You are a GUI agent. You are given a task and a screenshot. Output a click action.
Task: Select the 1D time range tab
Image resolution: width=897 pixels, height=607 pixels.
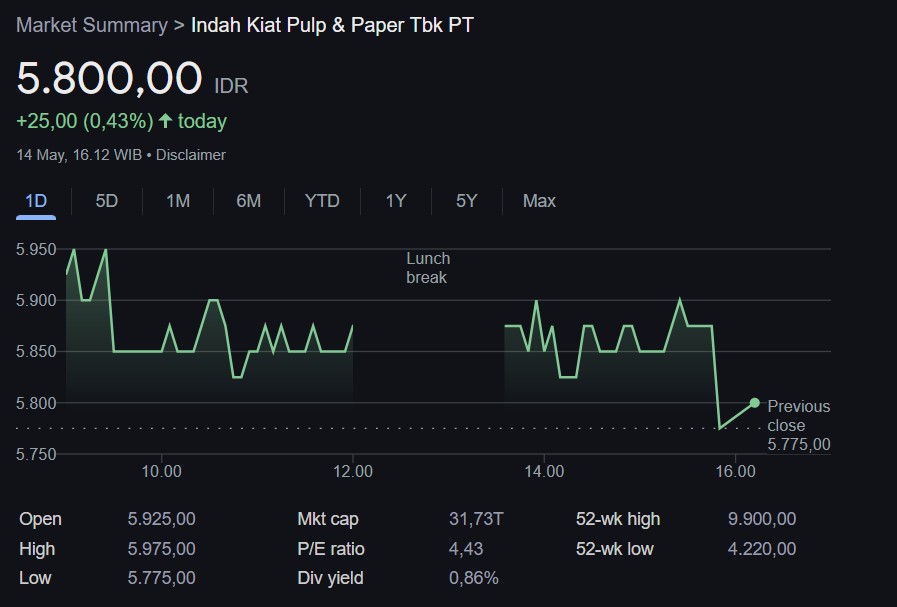[36, 201]
